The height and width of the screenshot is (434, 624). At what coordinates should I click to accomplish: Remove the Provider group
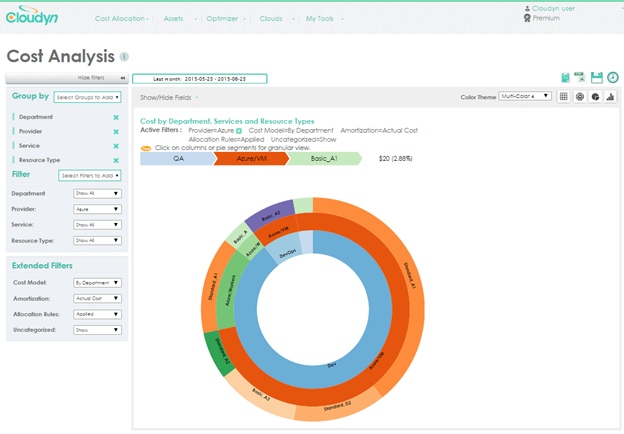pos(116,132)
